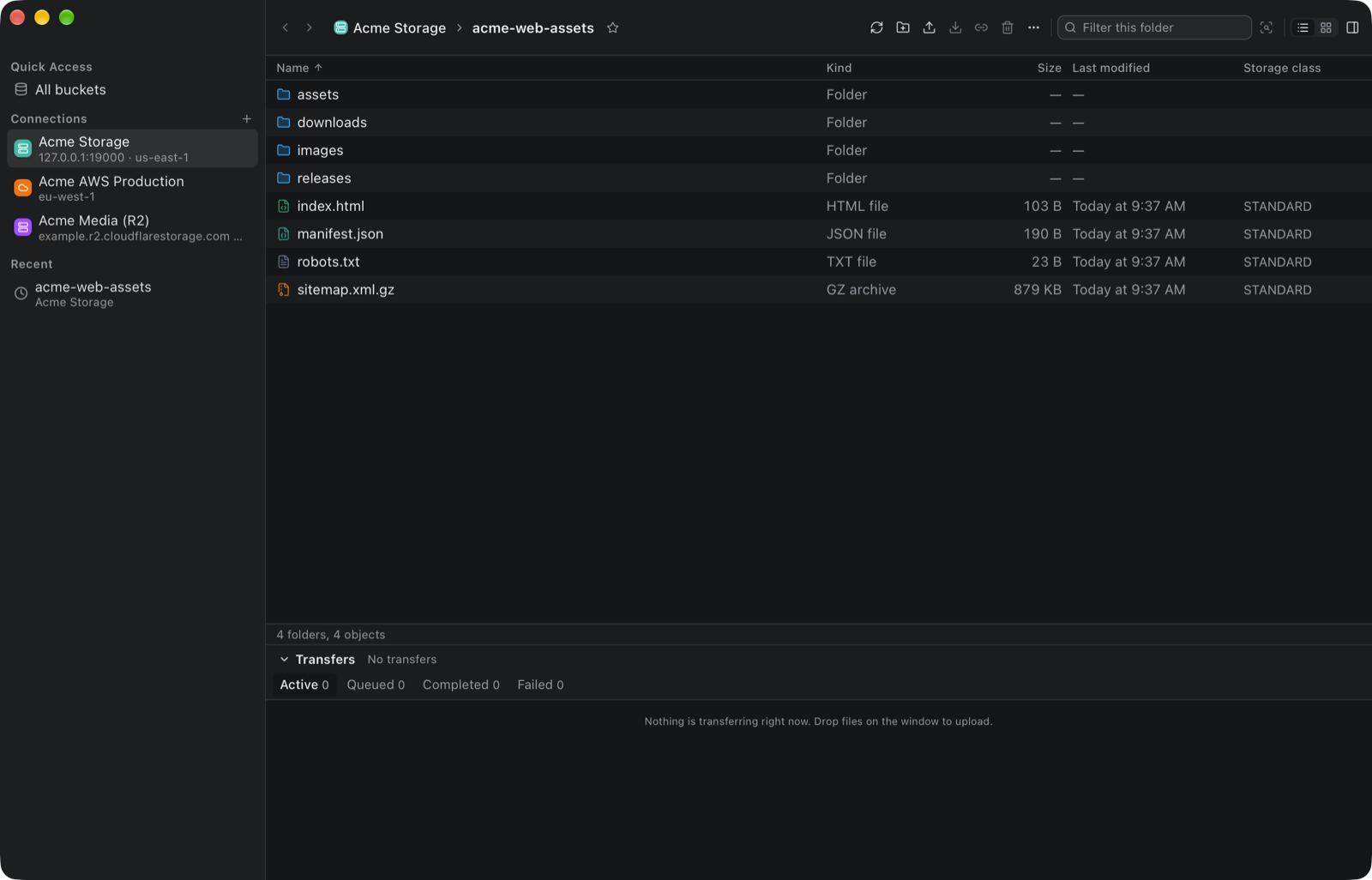This screenshot has height=880, width=1372.
Task: Select the Failed transfers tab
Action: 540,684
